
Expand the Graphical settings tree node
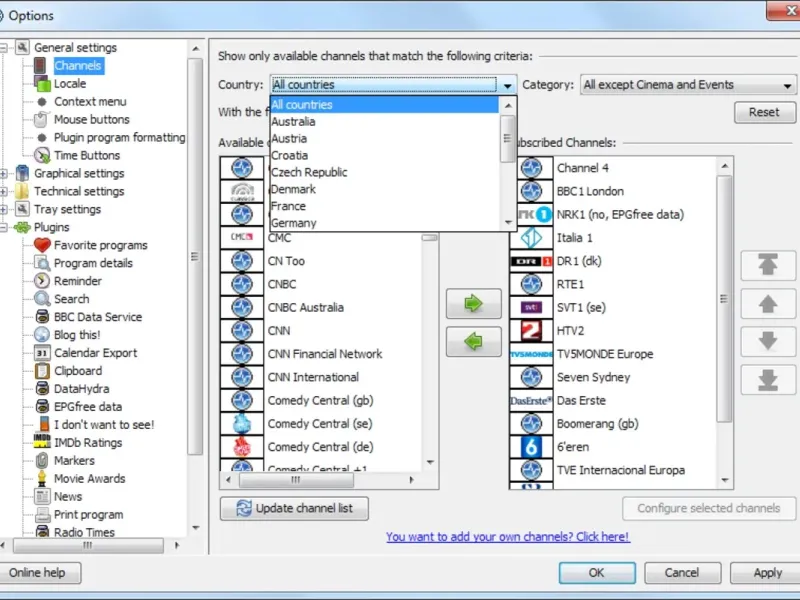click(x=4, y=173)
